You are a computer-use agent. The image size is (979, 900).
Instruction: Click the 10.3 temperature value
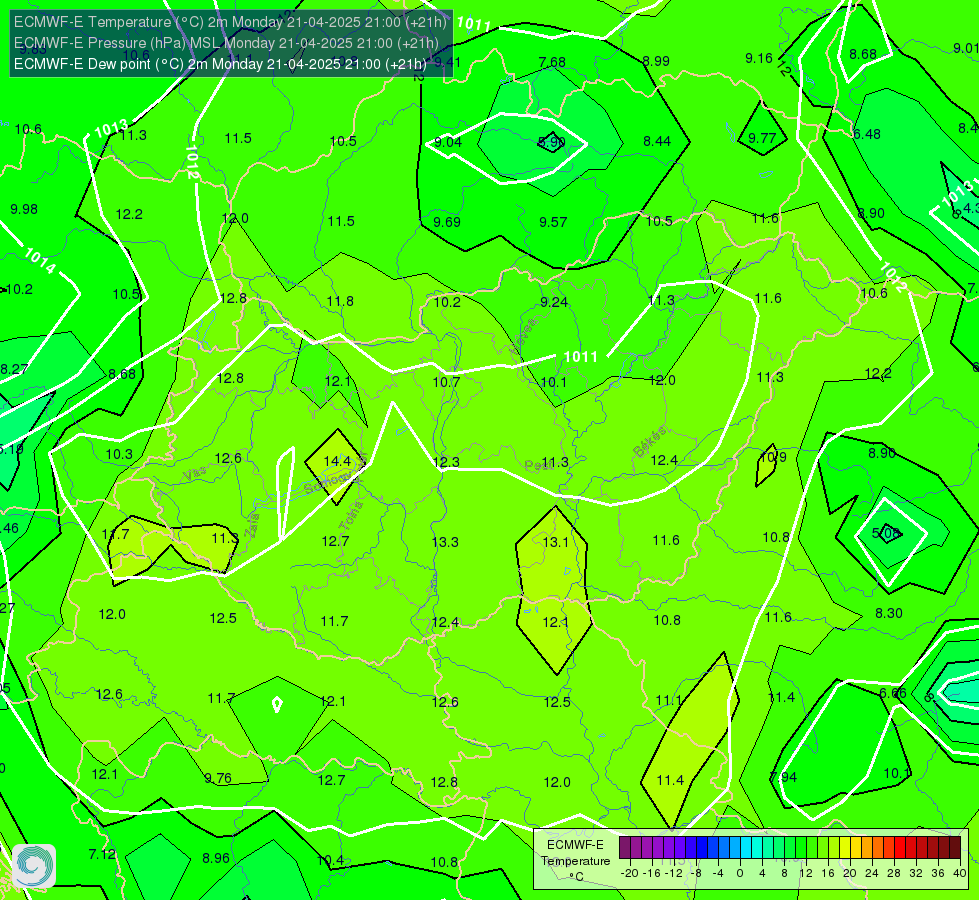[x=119, y=454]
